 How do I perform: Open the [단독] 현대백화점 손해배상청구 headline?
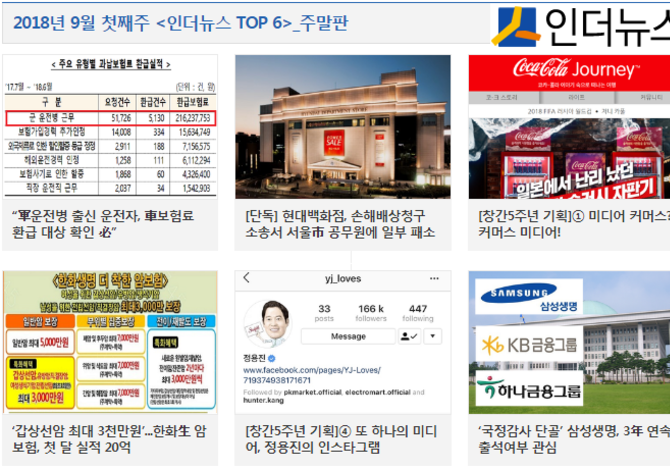tap(340, 224)
